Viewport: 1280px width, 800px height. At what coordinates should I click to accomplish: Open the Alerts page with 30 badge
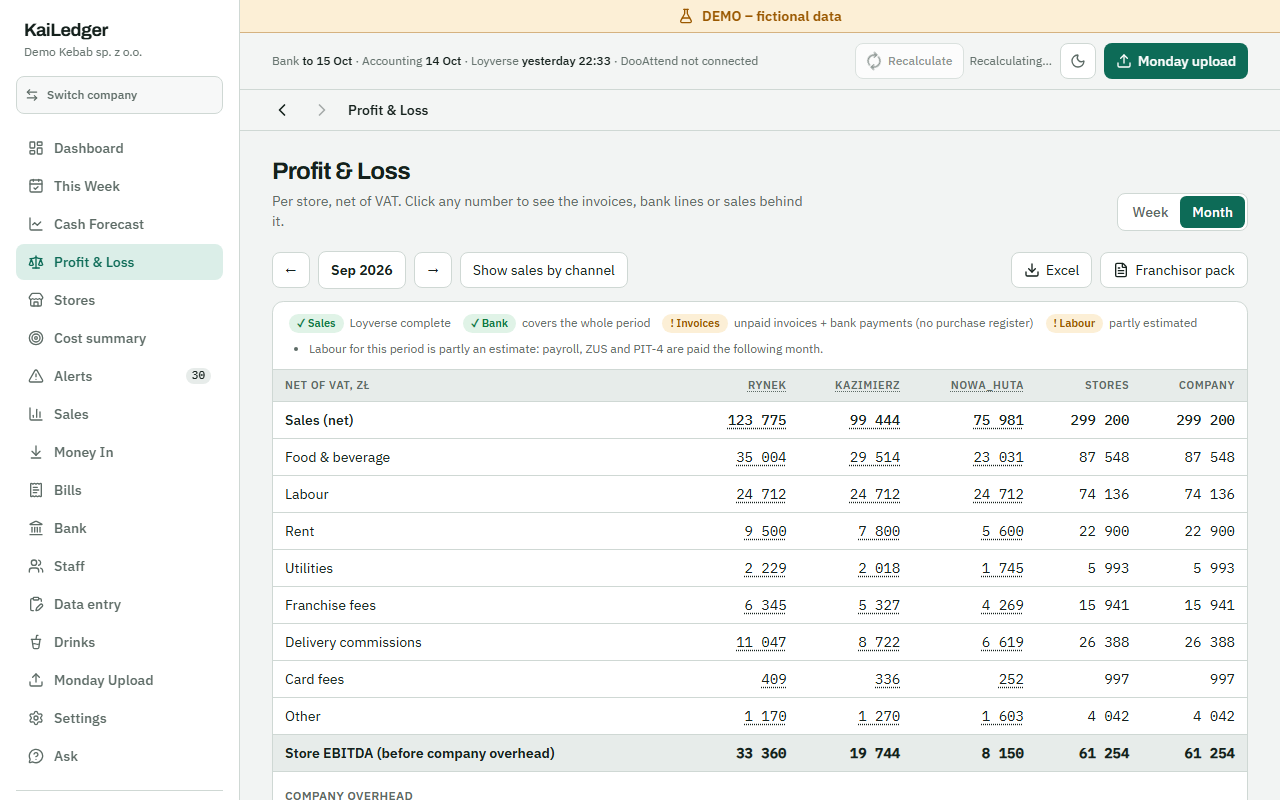point(119,376)
